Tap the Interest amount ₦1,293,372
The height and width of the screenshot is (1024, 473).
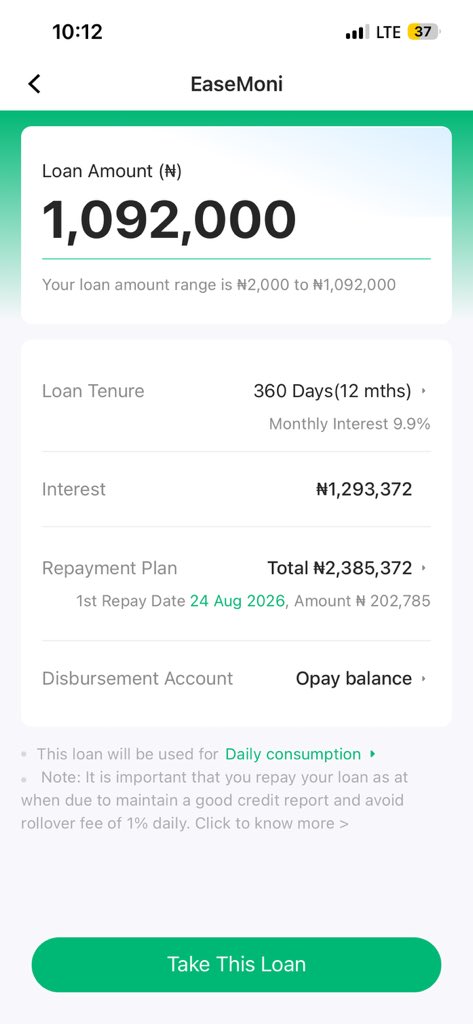364,489
